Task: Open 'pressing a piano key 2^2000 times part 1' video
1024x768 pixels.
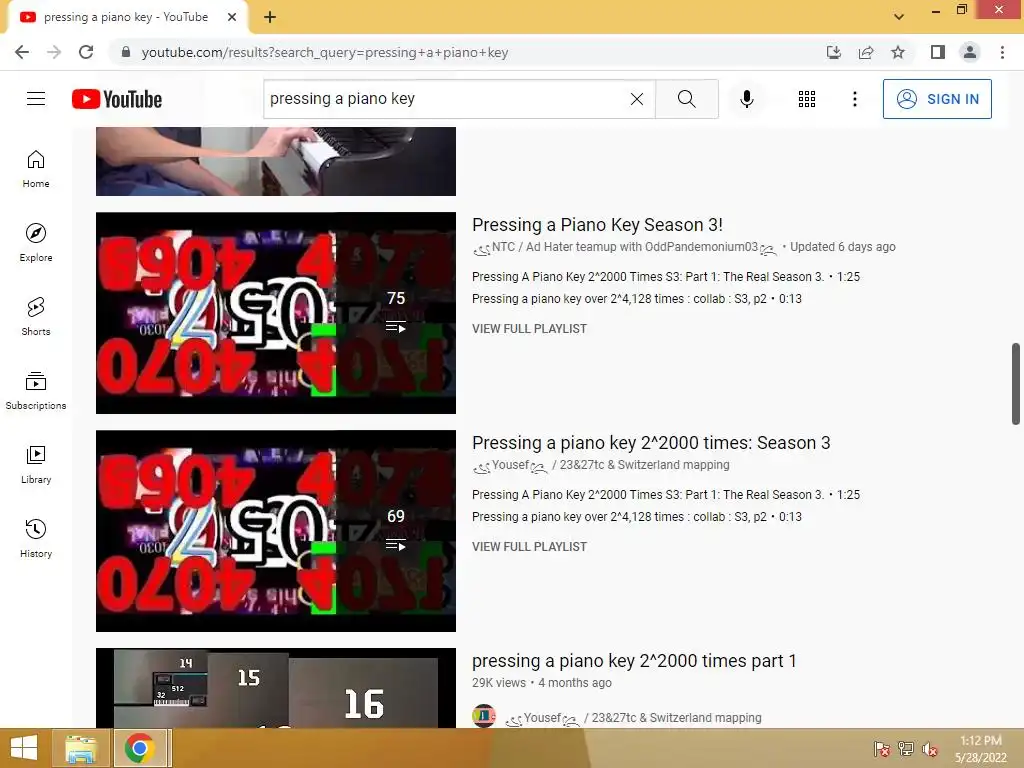Action: [x=634, y=661]
